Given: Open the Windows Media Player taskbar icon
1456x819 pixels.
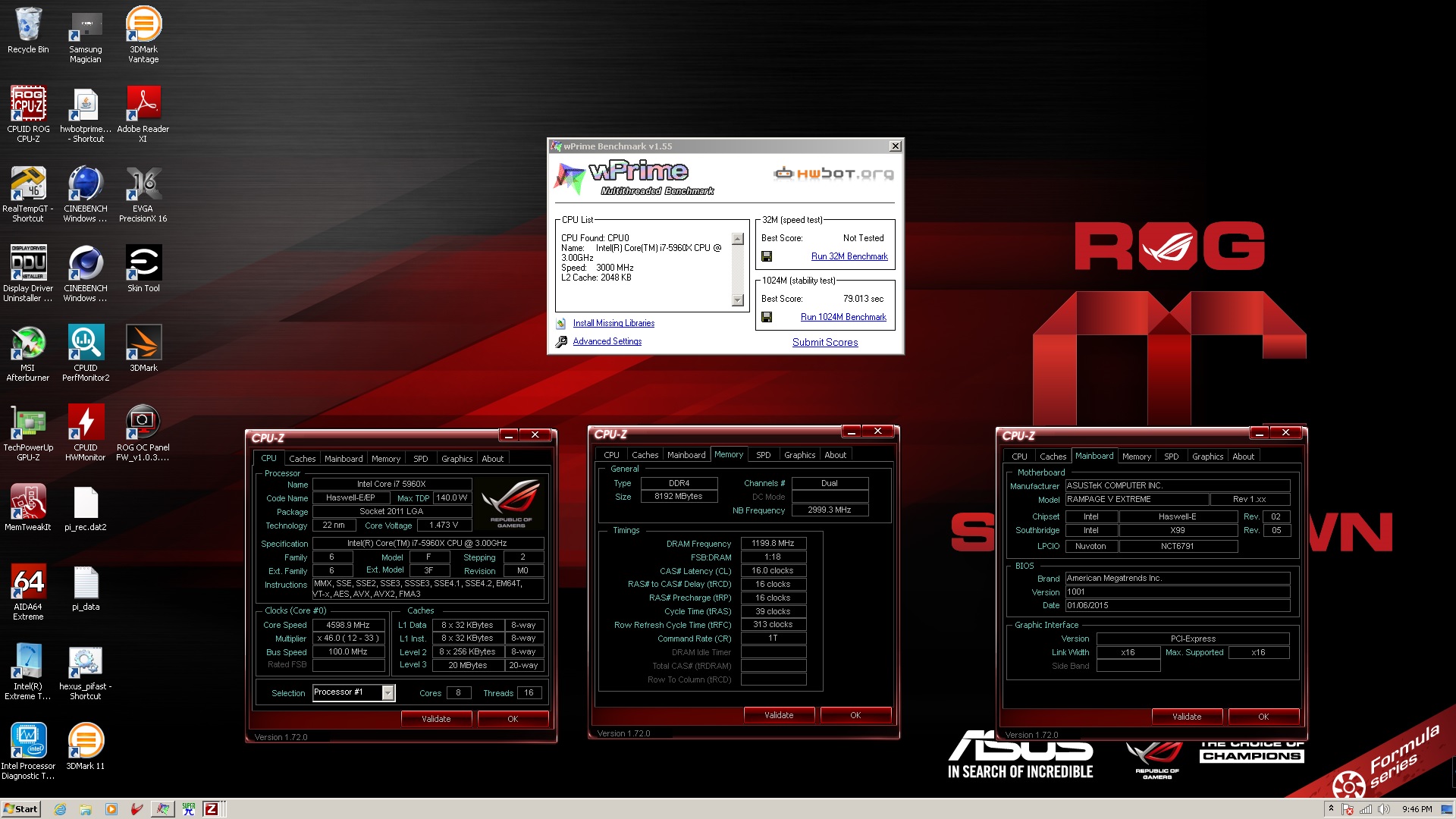Looking at the screenshot, I should click(x=111, y=809).
